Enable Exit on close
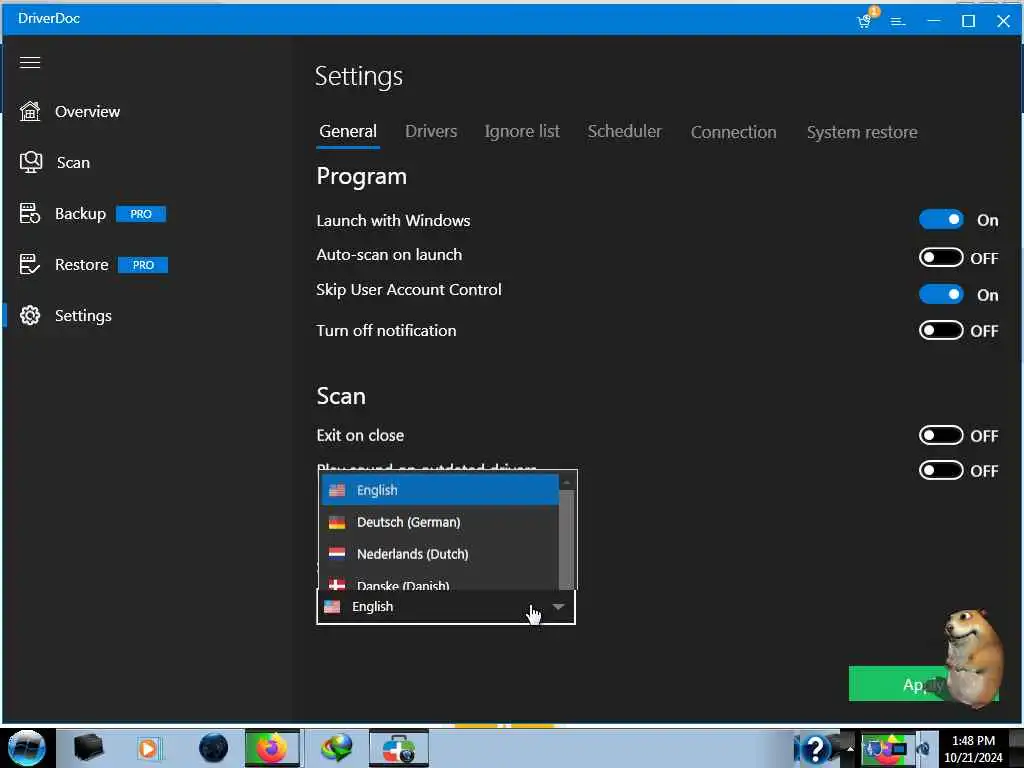The image size is (1024, 768). pos(941,436)
